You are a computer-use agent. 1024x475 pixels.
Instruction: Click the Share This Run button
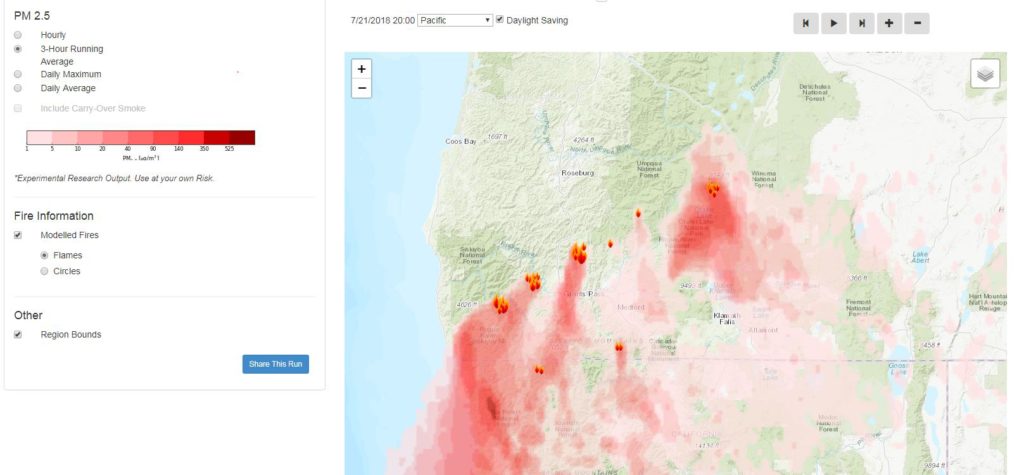coord(275,364)
